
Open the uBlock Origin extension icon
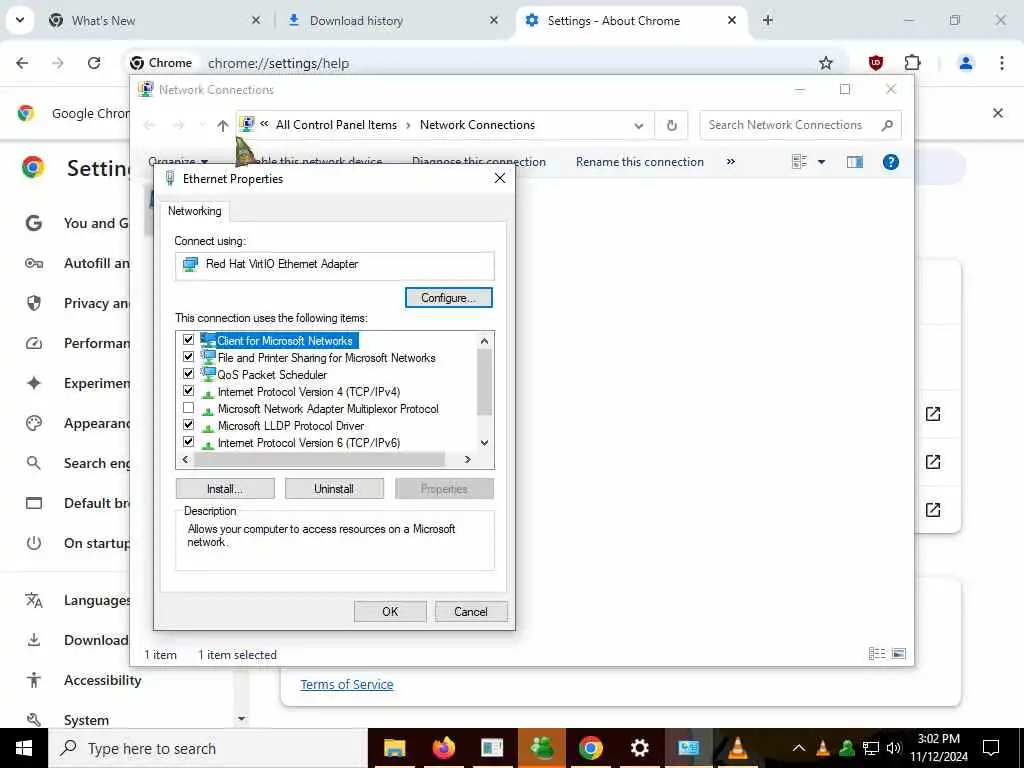click(876, 63)
